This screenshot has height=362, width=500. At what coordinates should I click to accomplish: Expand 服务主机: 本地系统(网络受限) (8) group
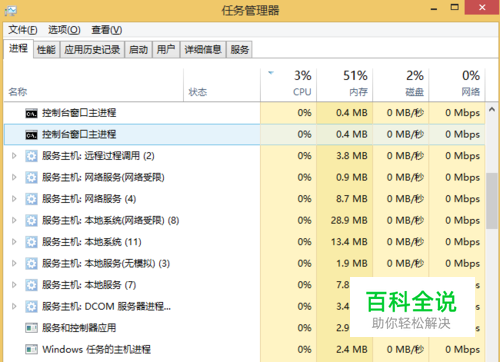coord(14,220)
